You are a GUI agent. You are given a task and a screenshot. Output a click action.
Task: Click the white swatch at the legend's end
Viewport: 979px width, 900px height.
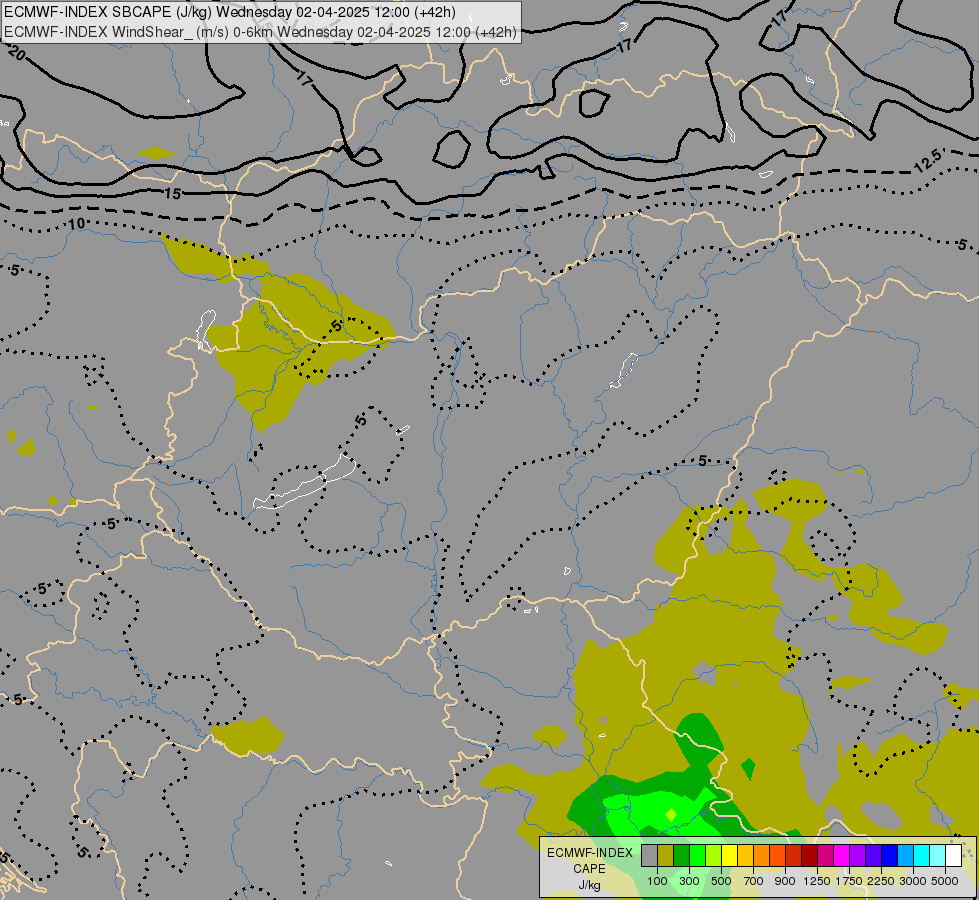tap(953, 856)
